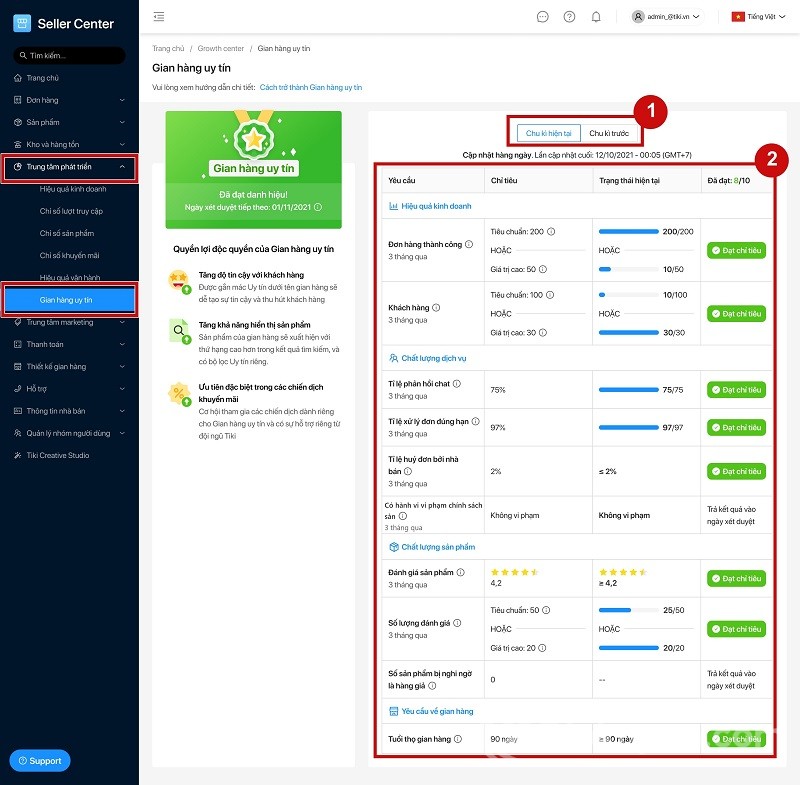The image size is (800, 785).
Task: Click the info icon next to Đơn hàng thành công
Action: pos(469,244)
